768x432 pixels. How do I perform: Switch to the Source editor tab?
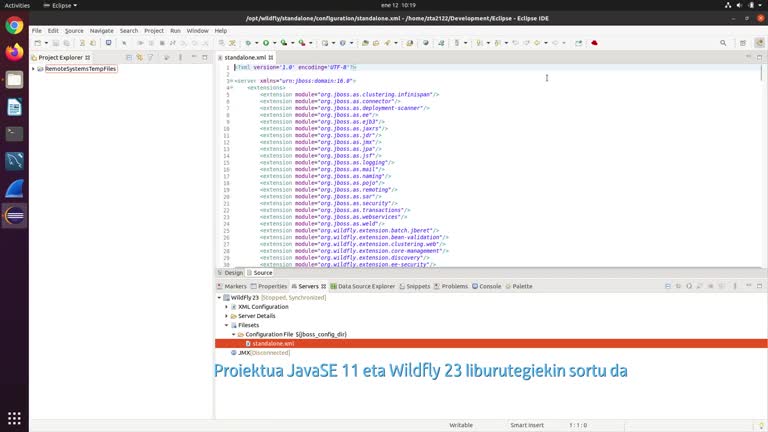tap(260, 273)
